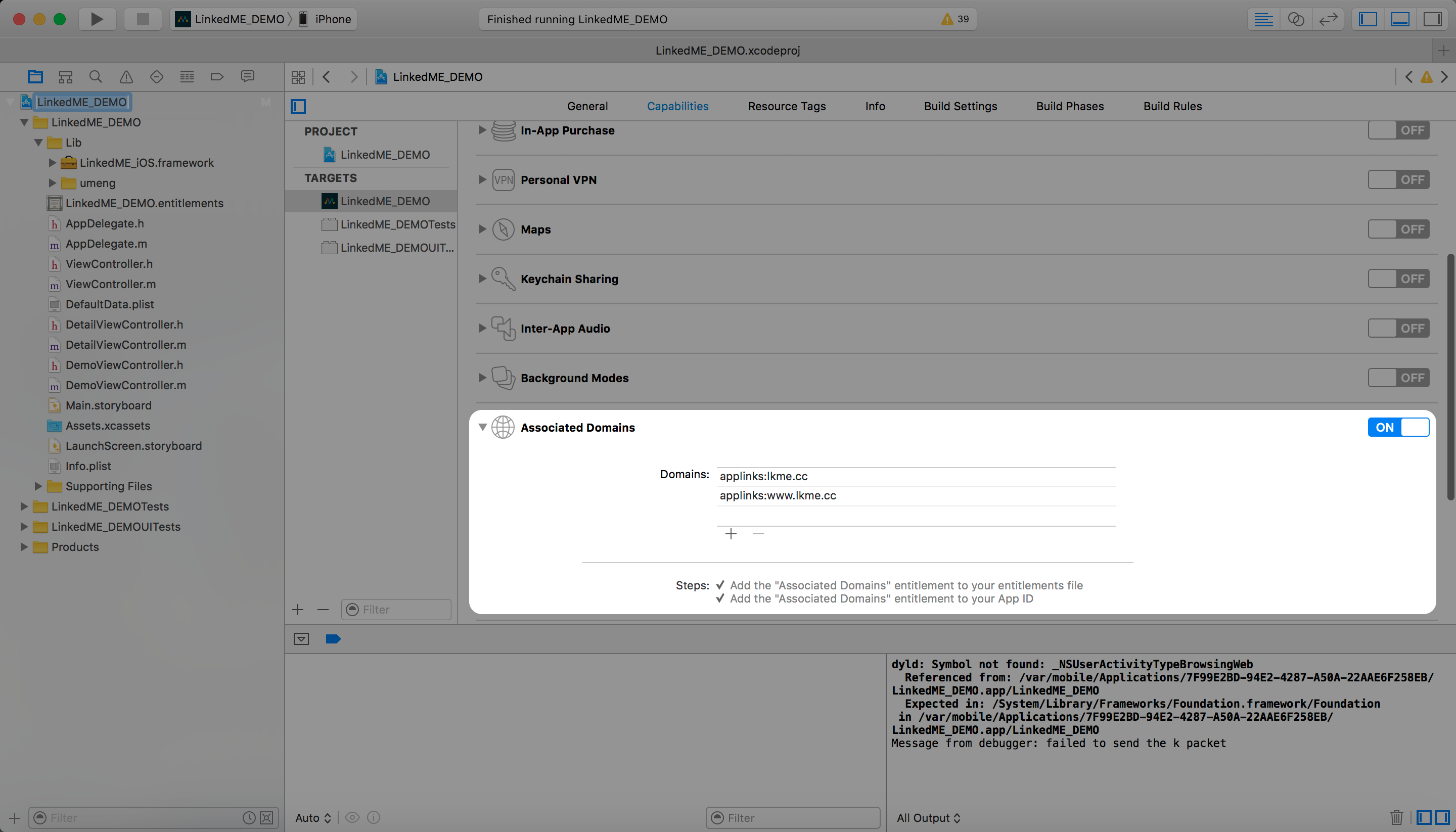Show only the variables view pane
1456x832 pixels.
(x=1424, y=817)
